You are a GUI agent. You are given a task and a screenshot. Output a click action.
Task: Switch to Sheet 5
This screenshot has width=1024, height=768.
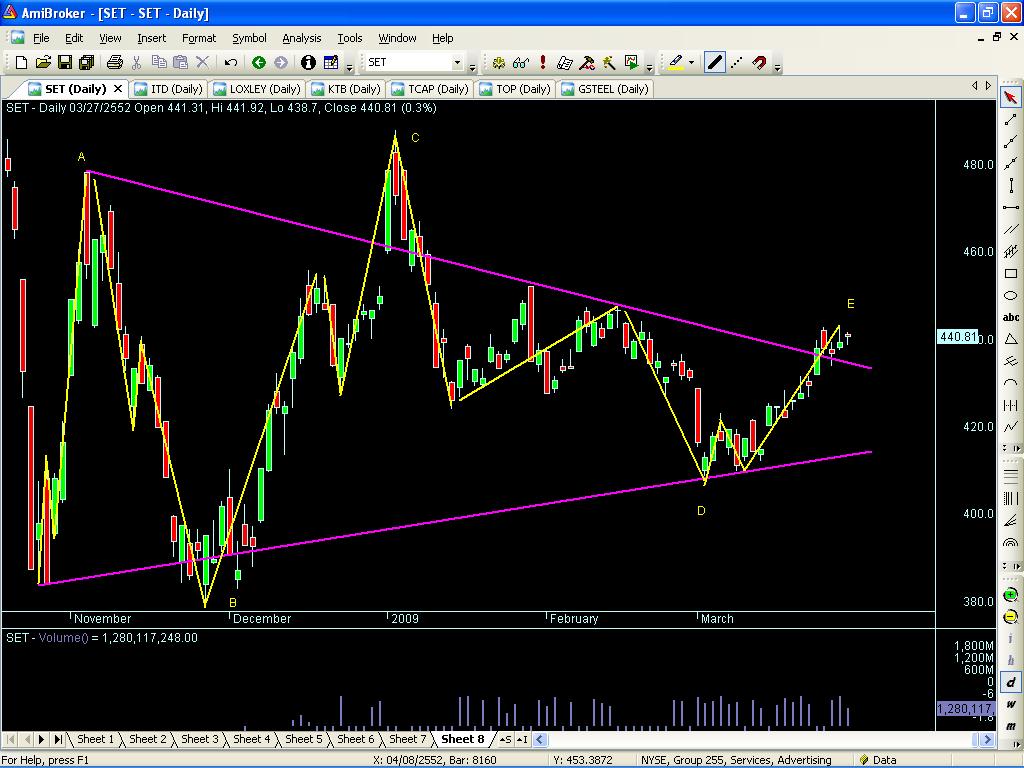tap(304, 739)
